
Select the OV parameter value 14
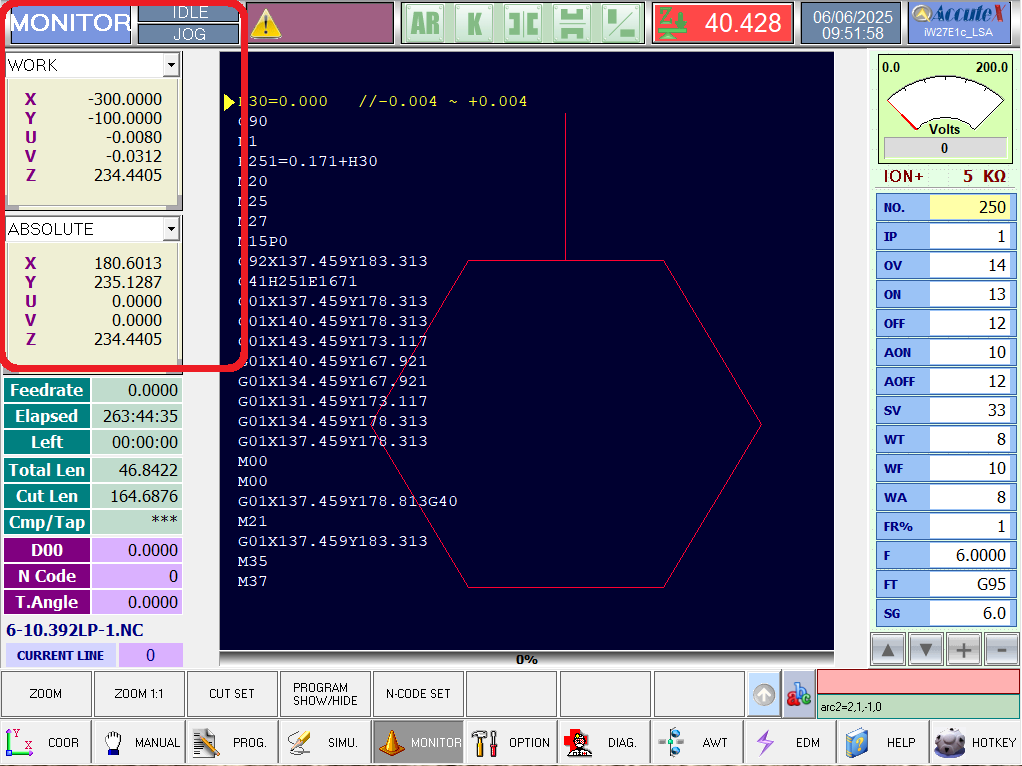pos(969,265)
